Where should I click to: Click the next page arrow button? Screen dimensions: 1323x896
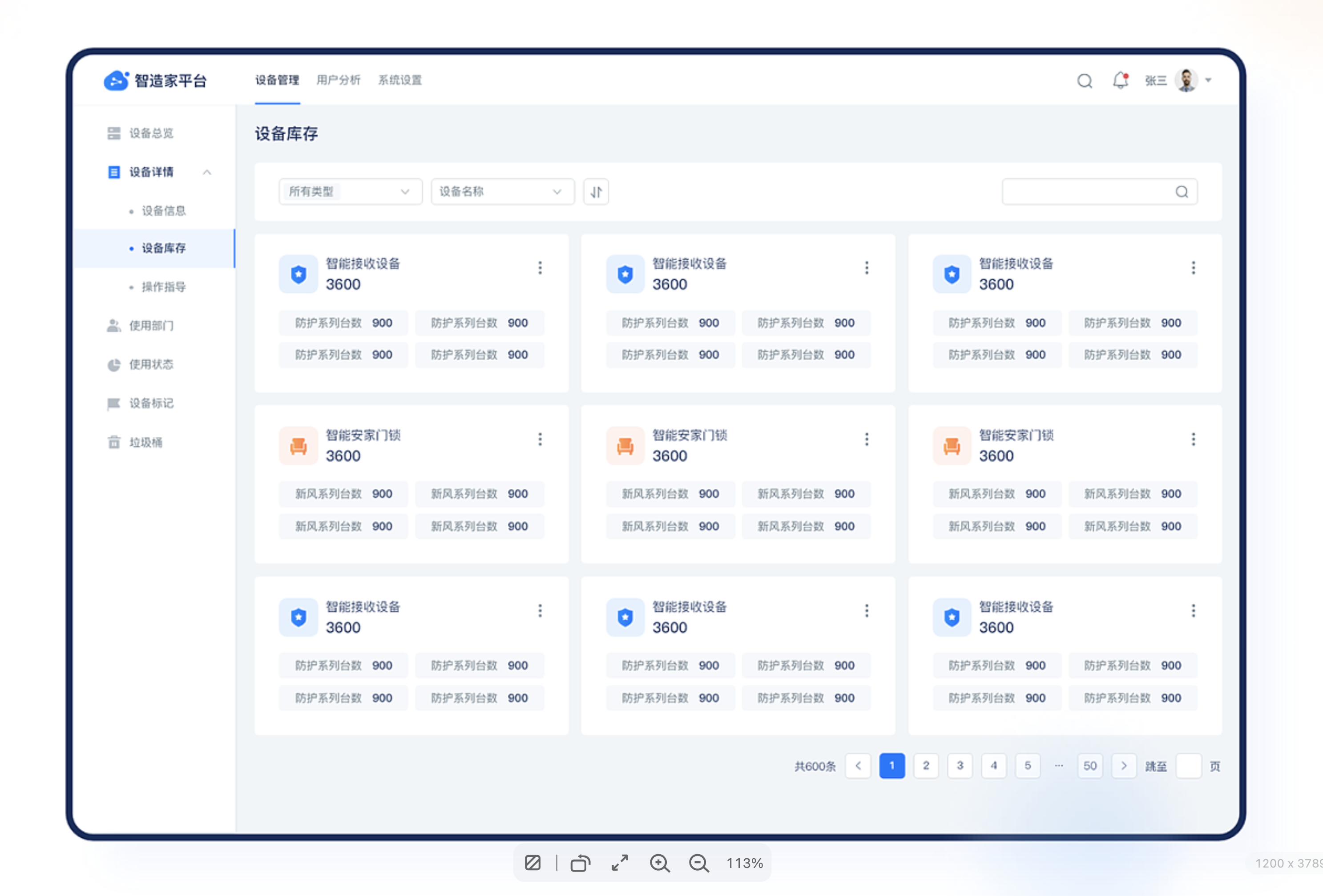(x=1123, y=766)
